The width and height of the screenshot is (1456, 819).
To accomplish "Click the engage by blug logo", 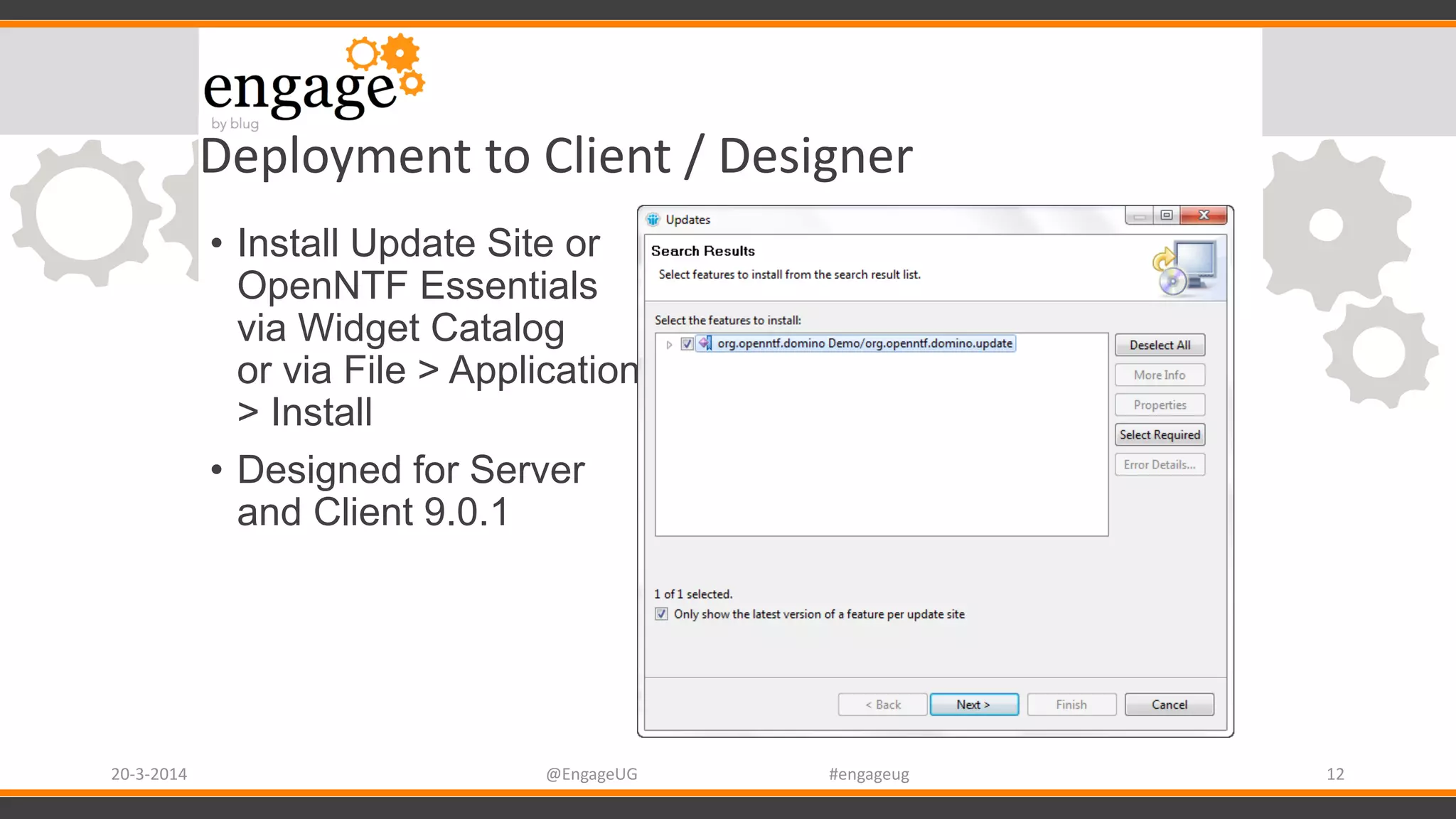I will click(314, 82).
